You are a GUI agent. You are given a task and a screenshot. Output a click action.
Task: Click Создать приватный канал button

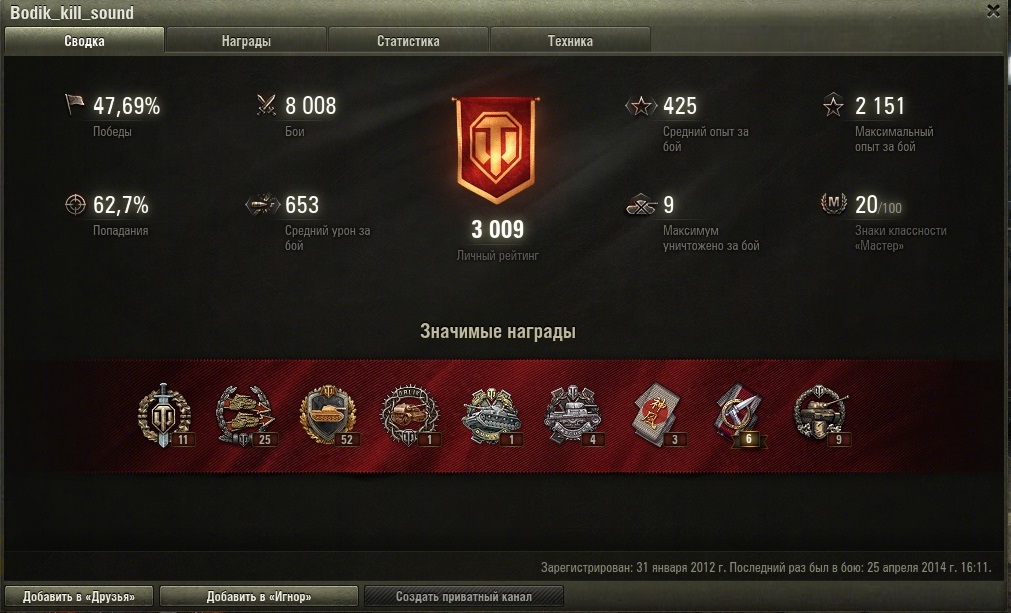pyautogui.click(x=464, y=596)
